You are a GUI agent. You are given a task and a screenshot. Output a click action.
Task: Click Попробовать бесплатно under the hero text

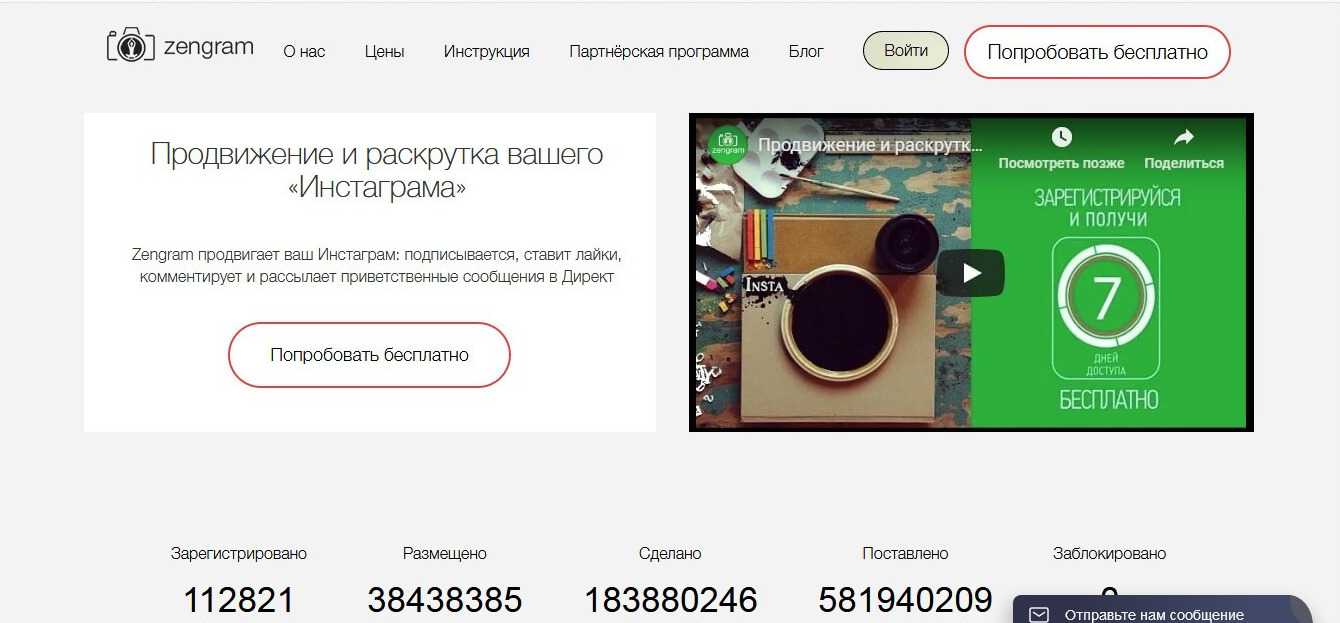click(369, 355)
